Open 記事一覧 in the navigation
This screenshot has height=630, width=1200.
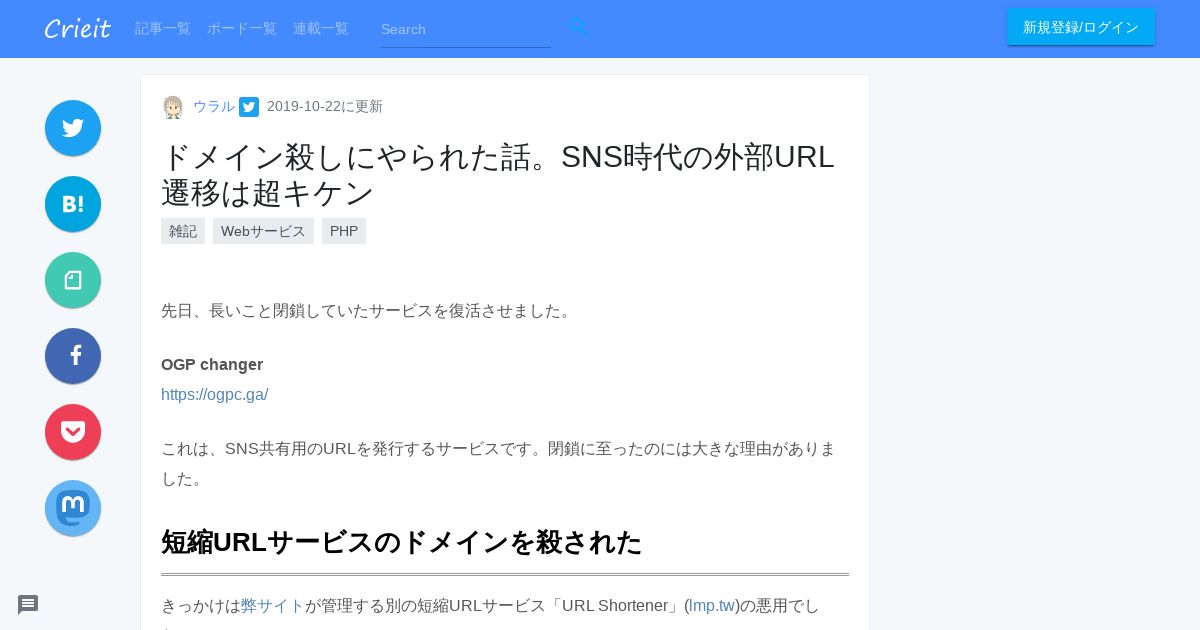pyautogui.click(x=163, y=28)
